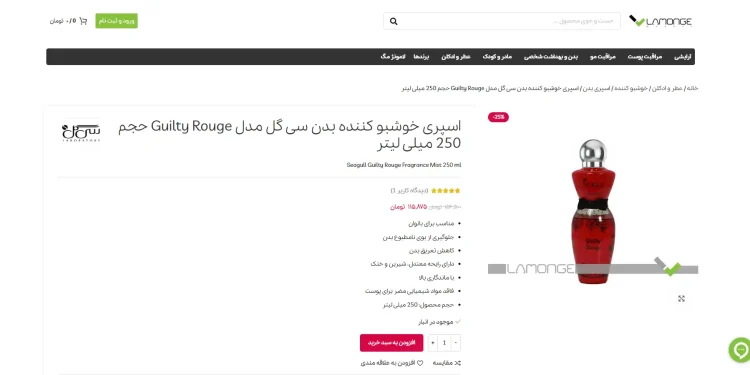Screen dimensions: 750x375
Task: Click the five-star rating
Action: 445,190
